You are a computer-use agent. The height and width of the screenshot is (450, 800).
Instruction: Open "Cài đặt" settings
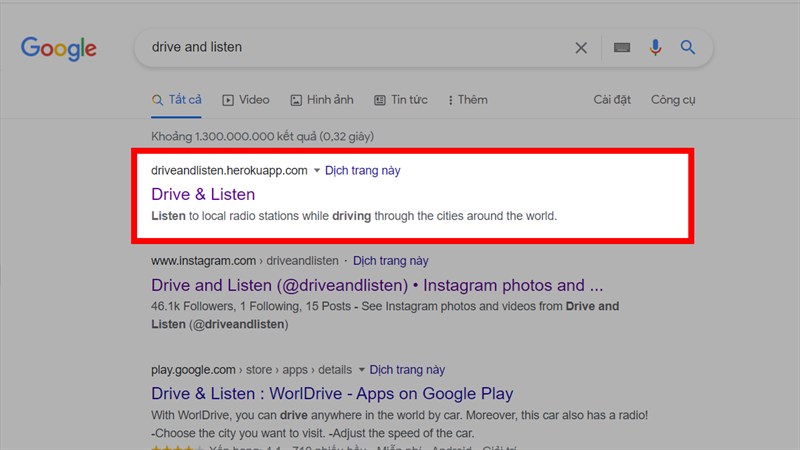coord(612,100)
